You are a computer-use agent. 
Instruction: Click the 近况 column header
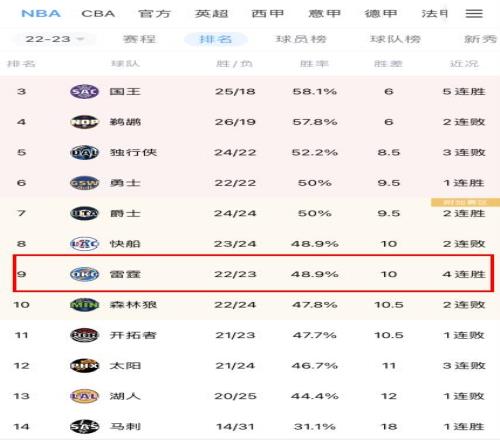pyautogui.click(x=464, y=64)
